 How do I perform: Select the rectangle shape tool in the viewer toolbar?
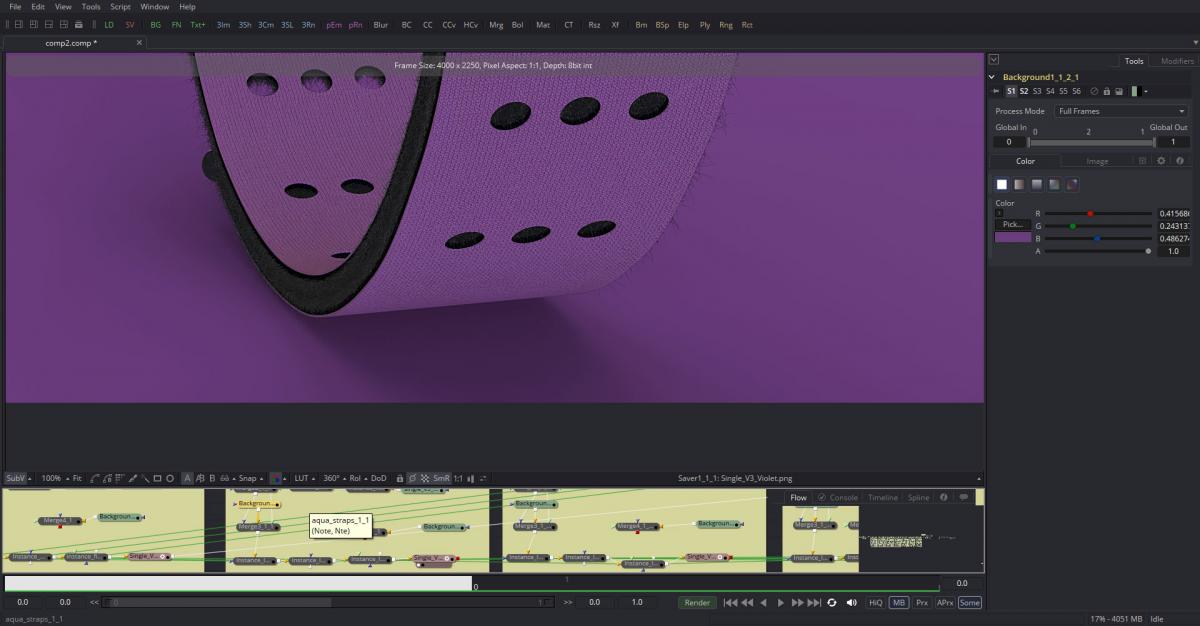157,479
